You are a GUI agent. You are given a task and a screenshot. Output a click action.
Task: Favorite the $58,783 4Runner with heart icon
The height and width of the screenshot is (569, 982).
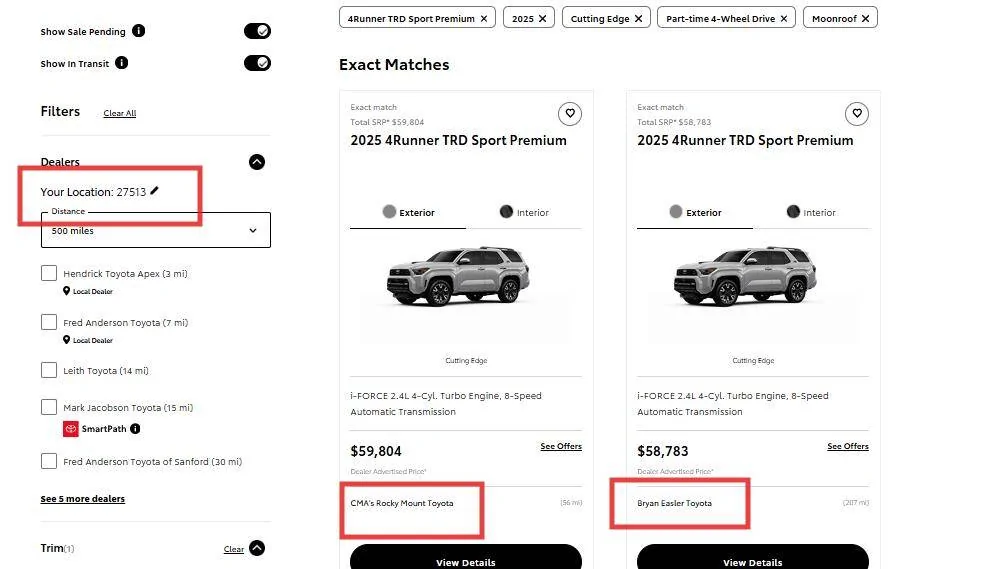tap(856, 113)
